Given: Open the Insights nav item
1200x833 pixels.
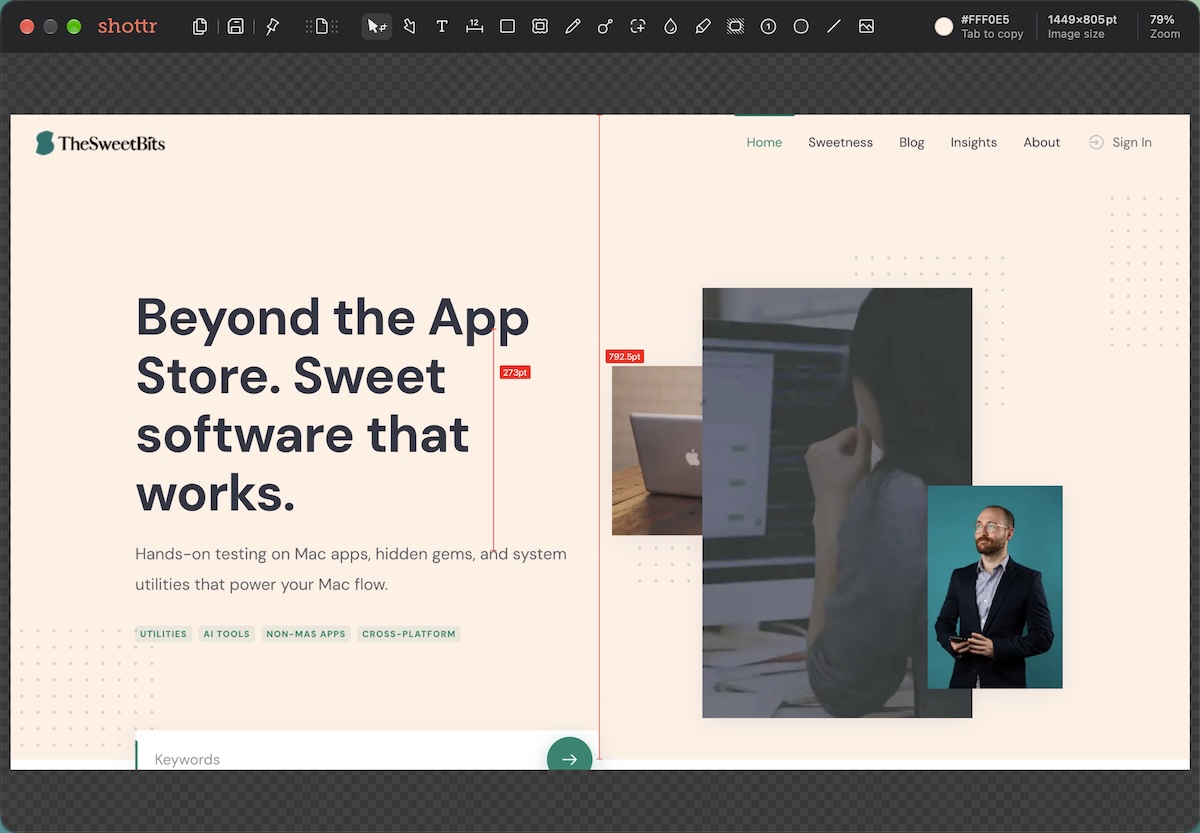Looking at the screenshot, I should click(974, 143).
